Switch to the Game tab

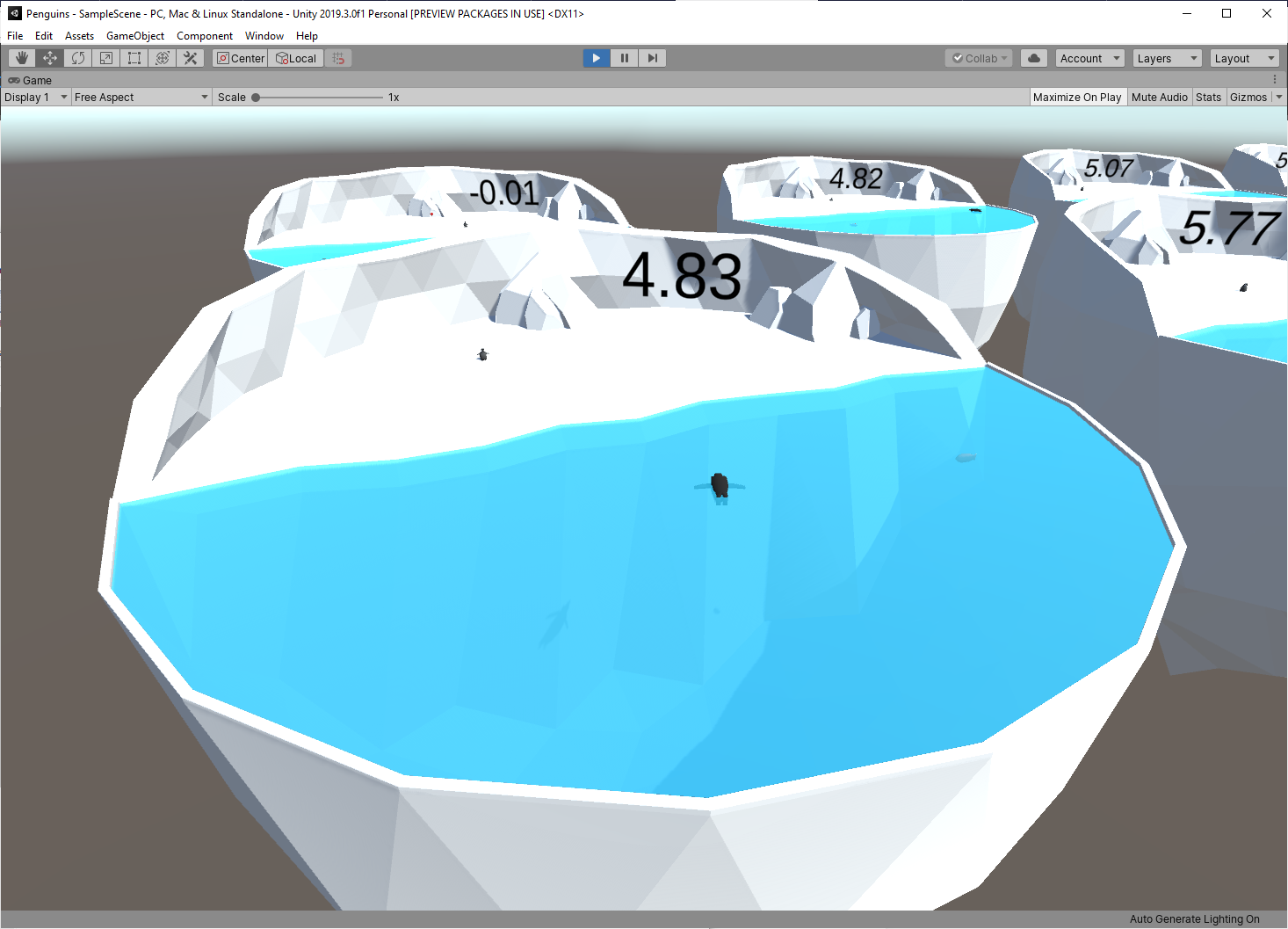click(30, 80)
